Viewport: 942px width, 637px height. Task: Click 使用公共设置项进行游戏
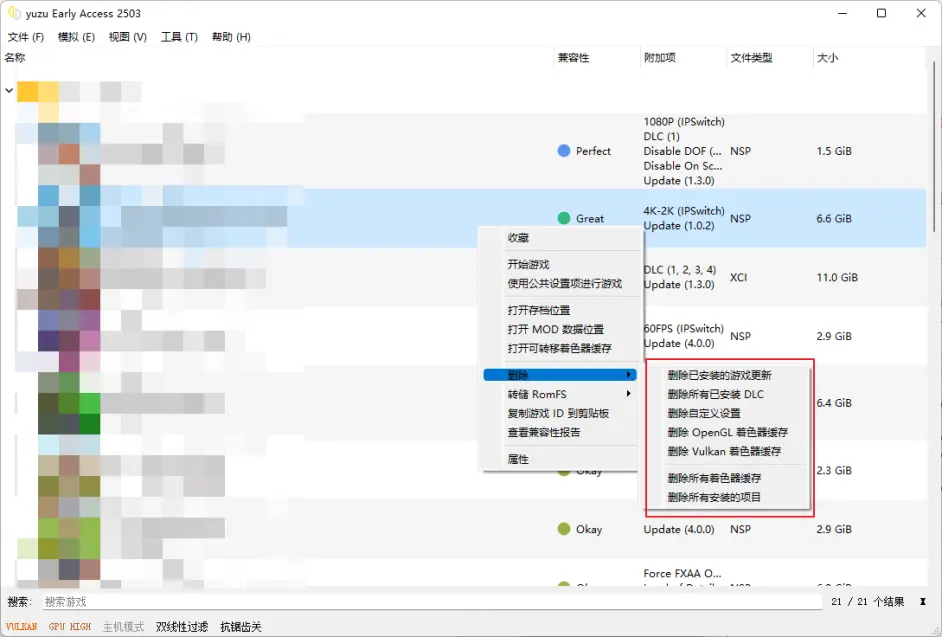coord(564,284)
